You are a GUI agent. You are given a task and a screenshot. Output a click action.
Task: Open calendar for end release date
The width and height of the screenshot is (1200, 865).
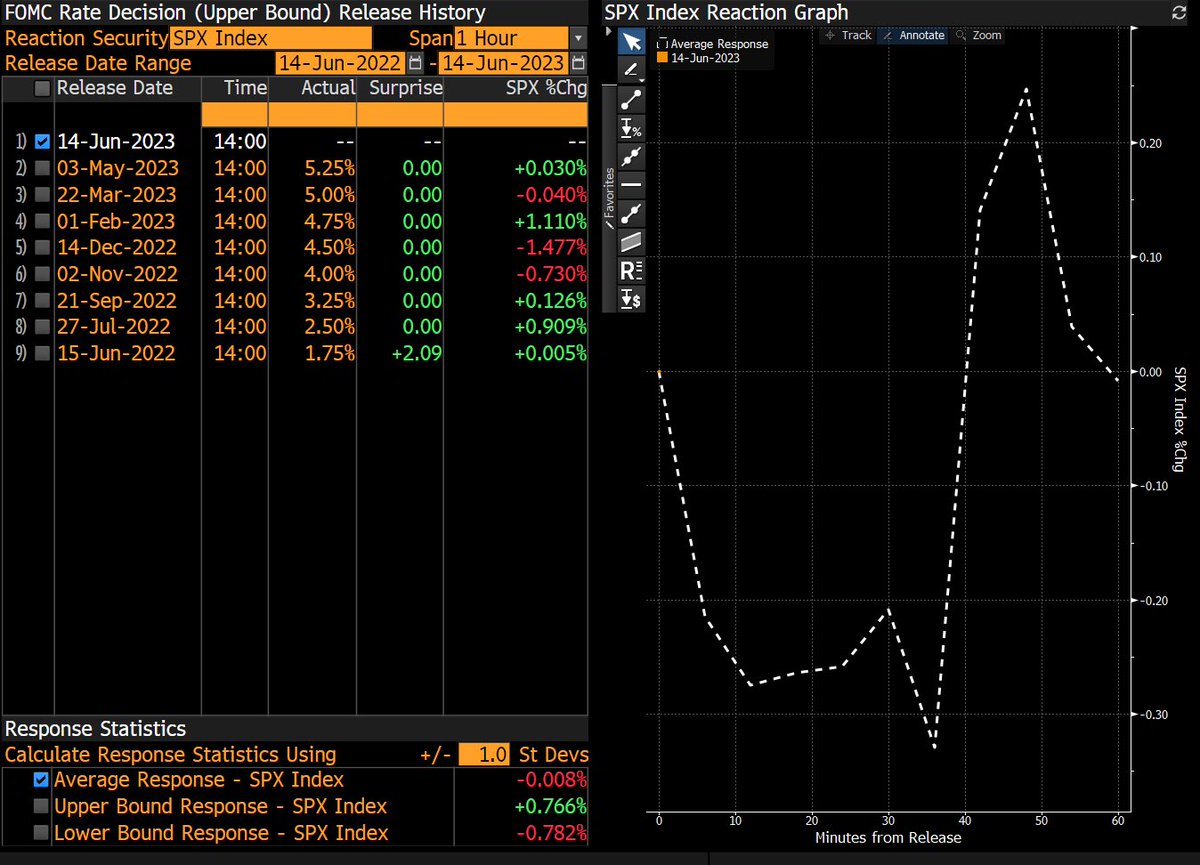(x=577, y=63)
